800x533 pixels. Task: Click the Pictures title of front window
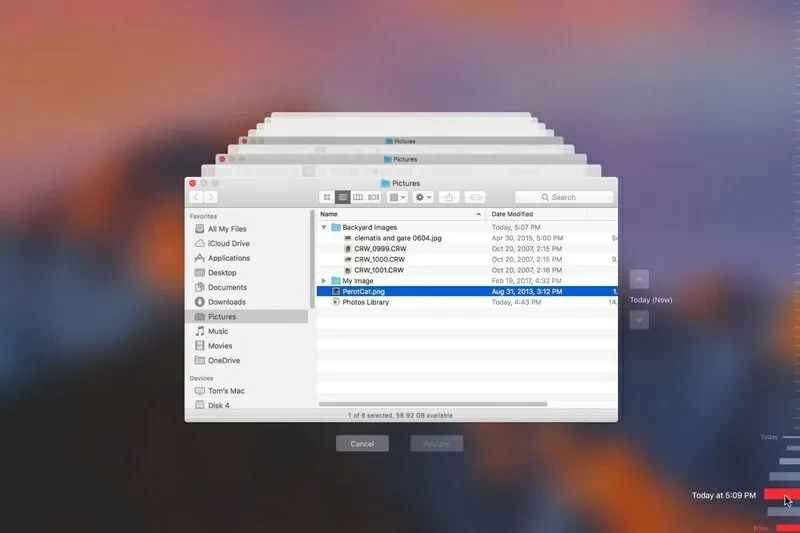(406, 183)
